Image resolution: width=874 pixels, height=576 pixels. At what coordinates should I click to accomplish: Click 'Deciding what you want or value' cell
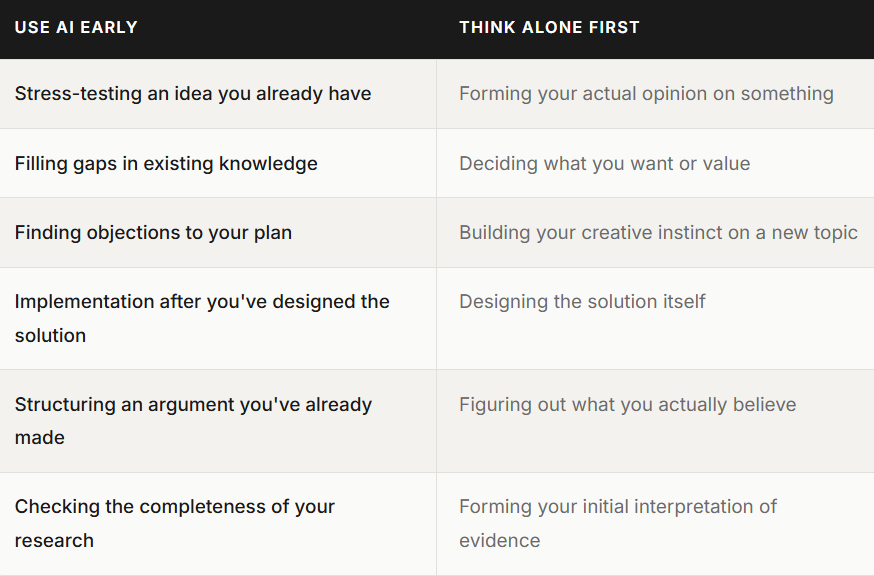coord(656,163)
